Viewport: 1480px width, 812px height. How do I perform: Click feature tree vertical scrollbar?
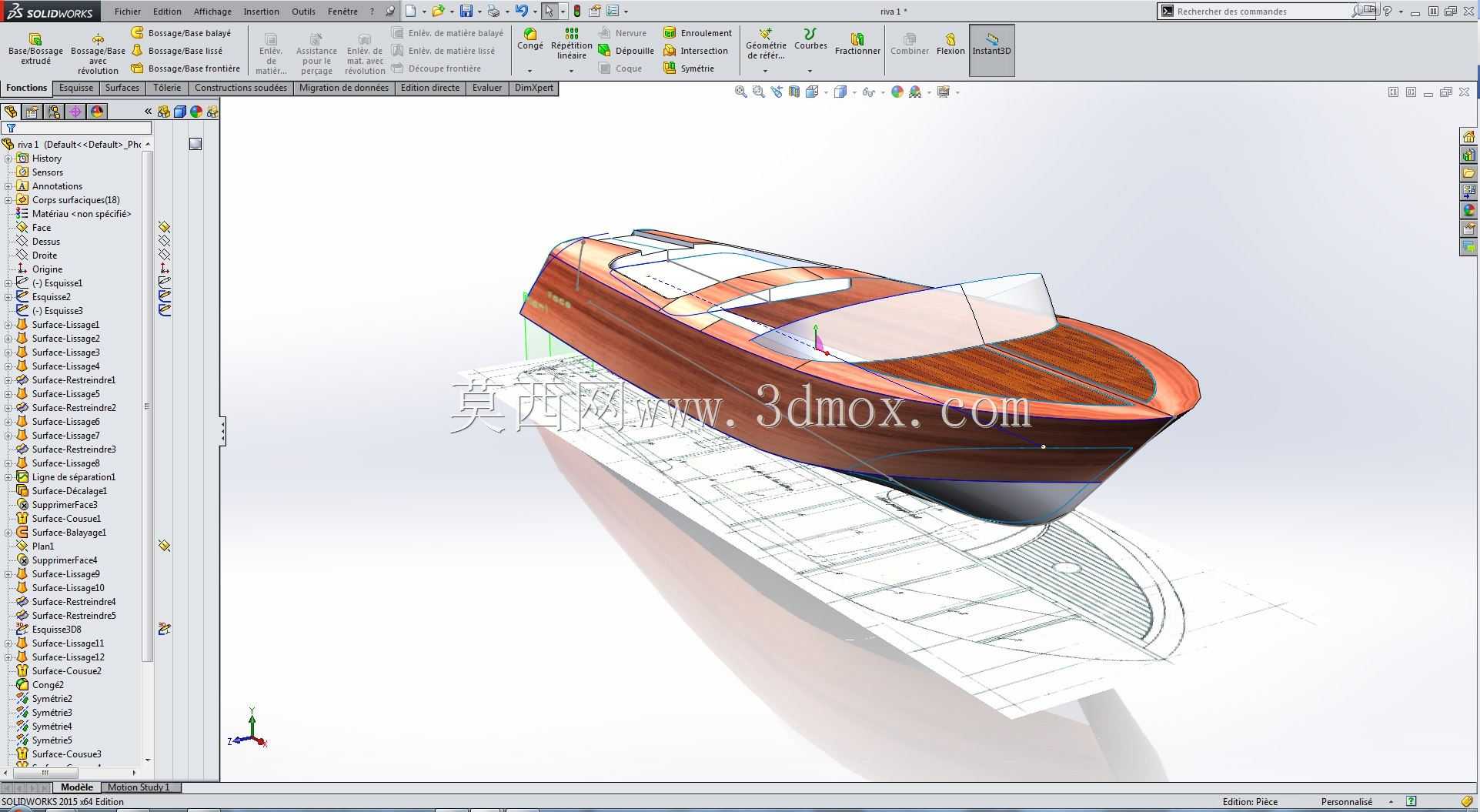click(x=148, y=406)
